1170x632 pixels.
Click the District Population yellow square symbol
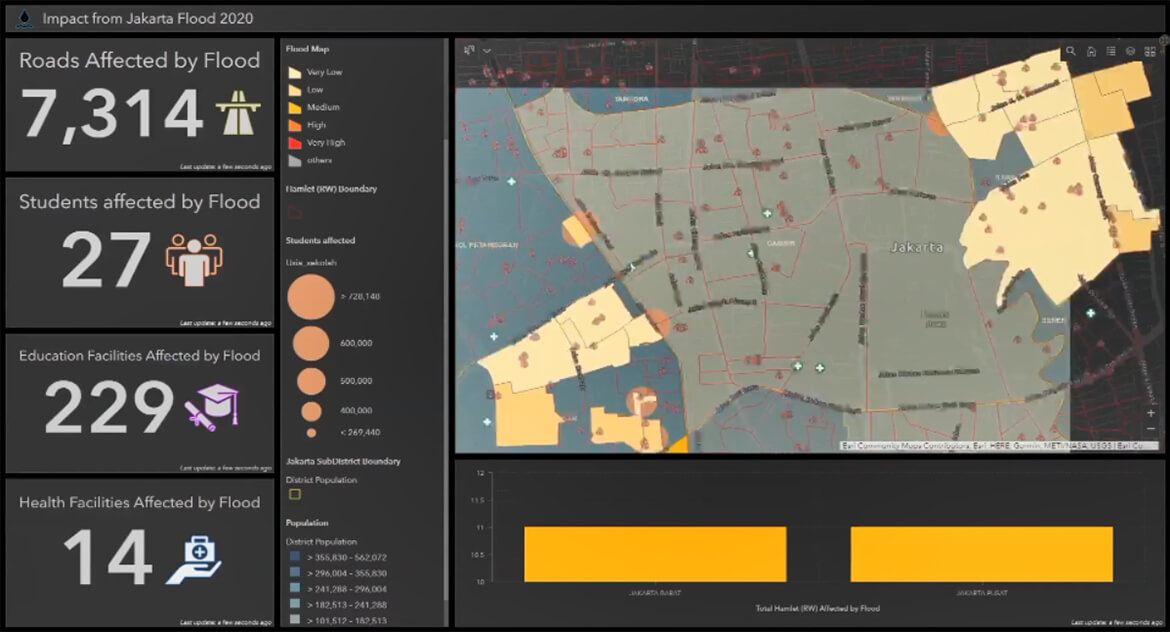(x=295, y=494)
